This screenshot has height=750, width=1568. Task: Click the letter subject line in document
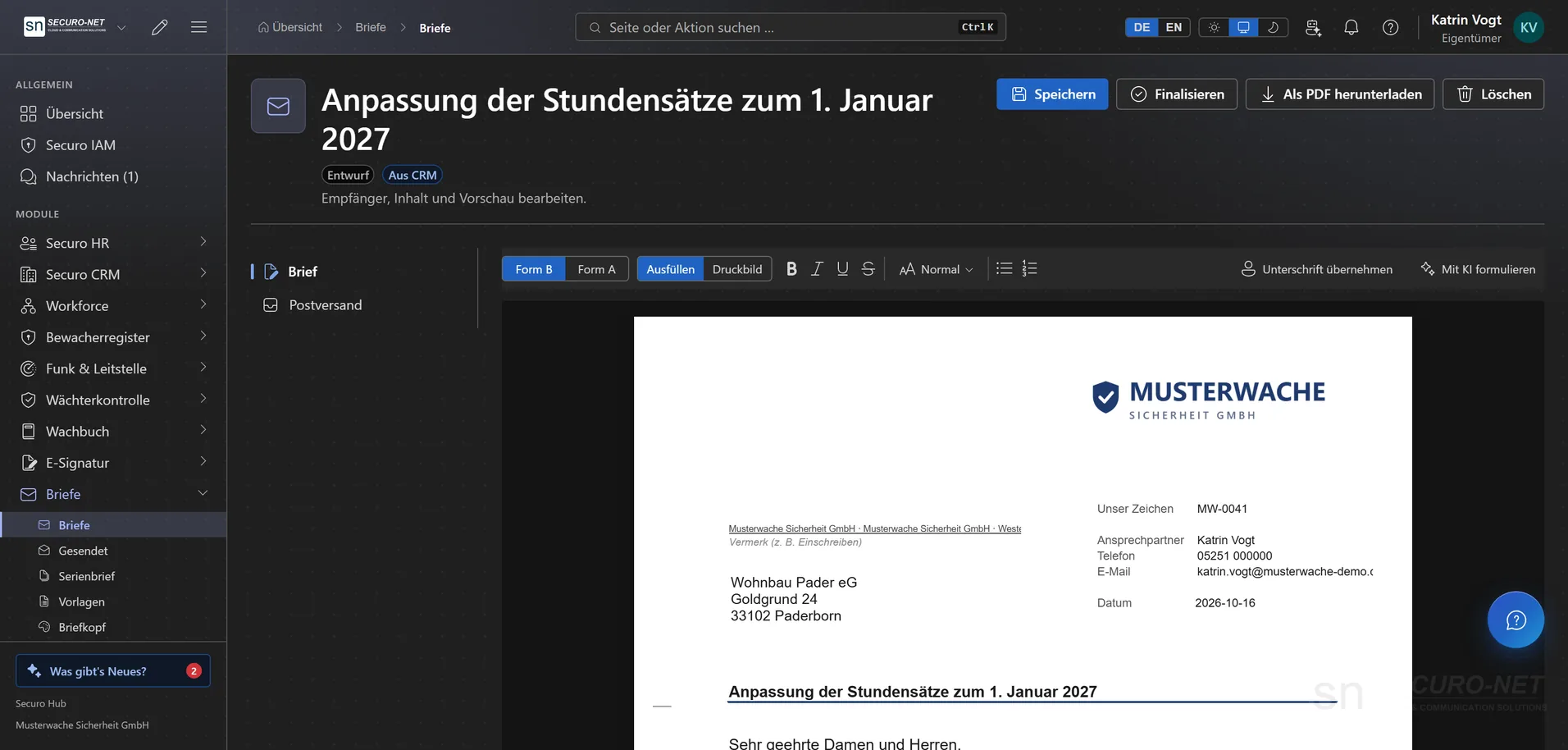(912, 692)
